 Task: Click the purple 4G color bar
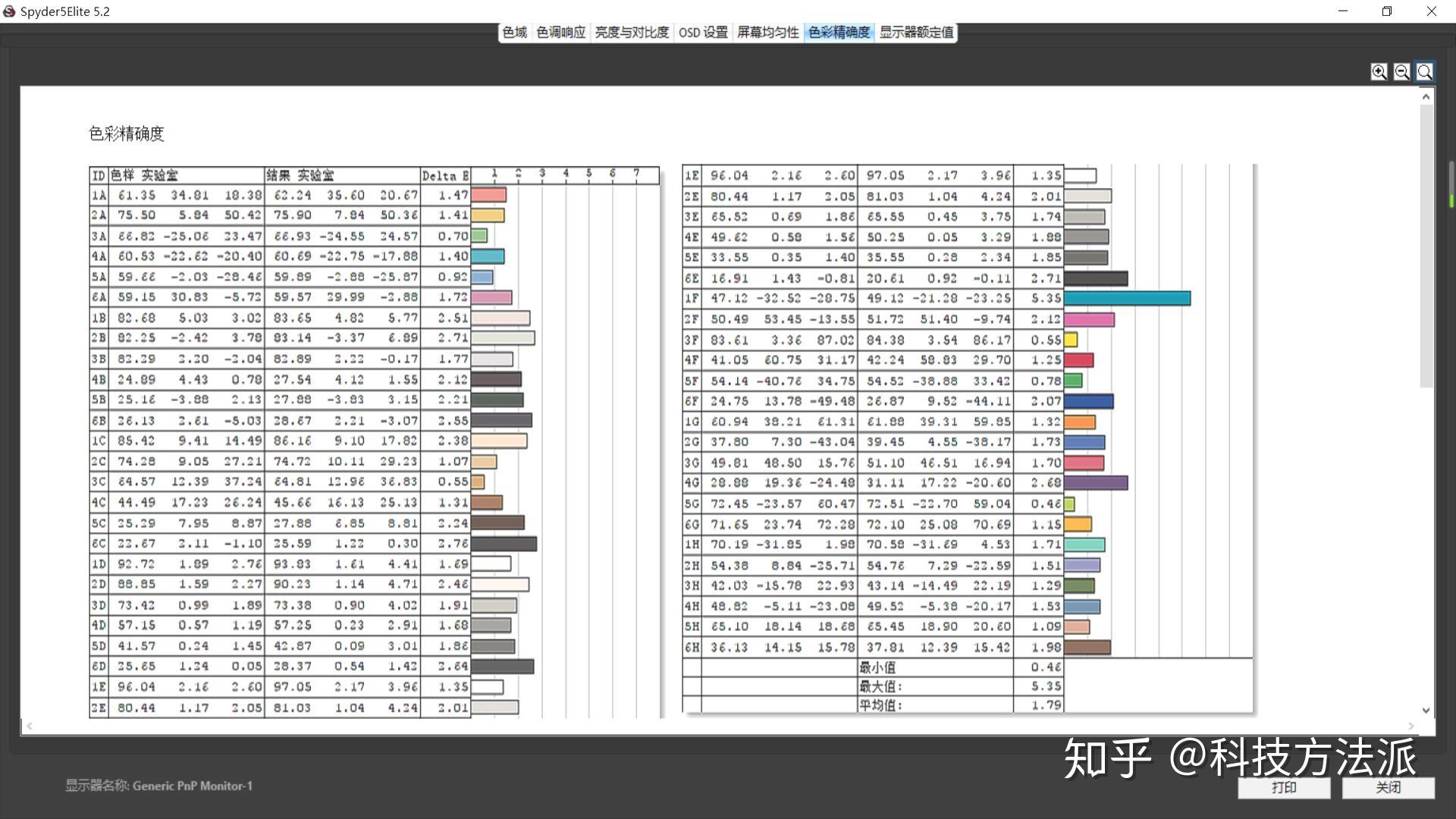pos(1095,483)
